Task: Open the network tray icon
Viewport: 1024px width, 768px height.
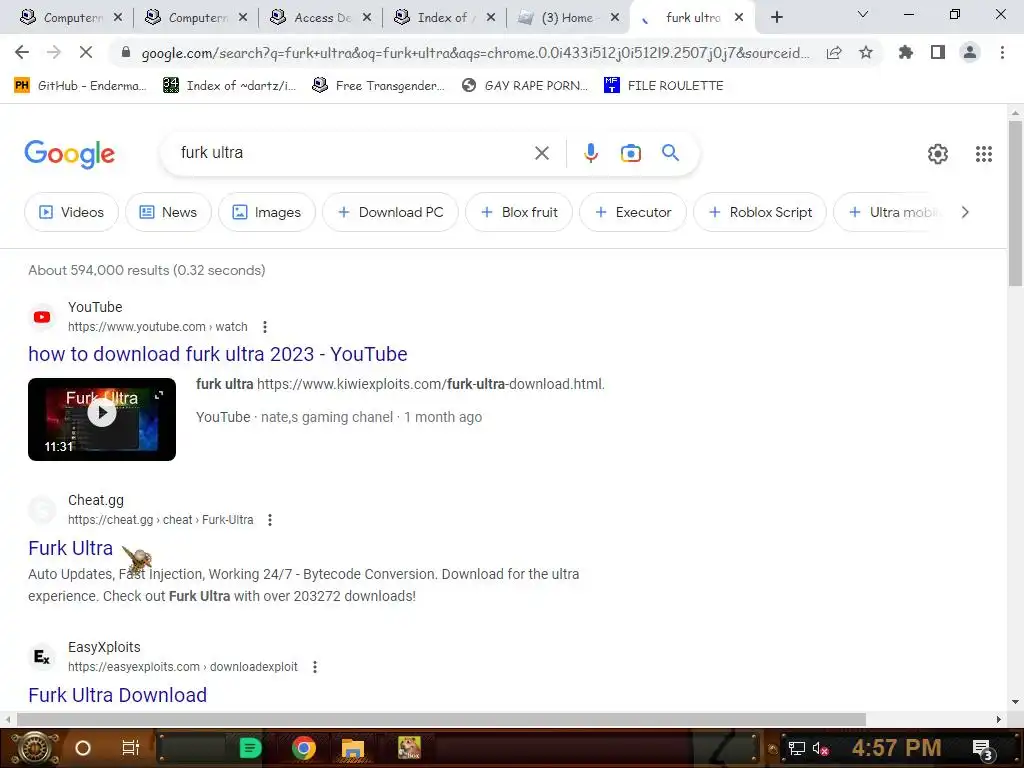Action: 797,748
